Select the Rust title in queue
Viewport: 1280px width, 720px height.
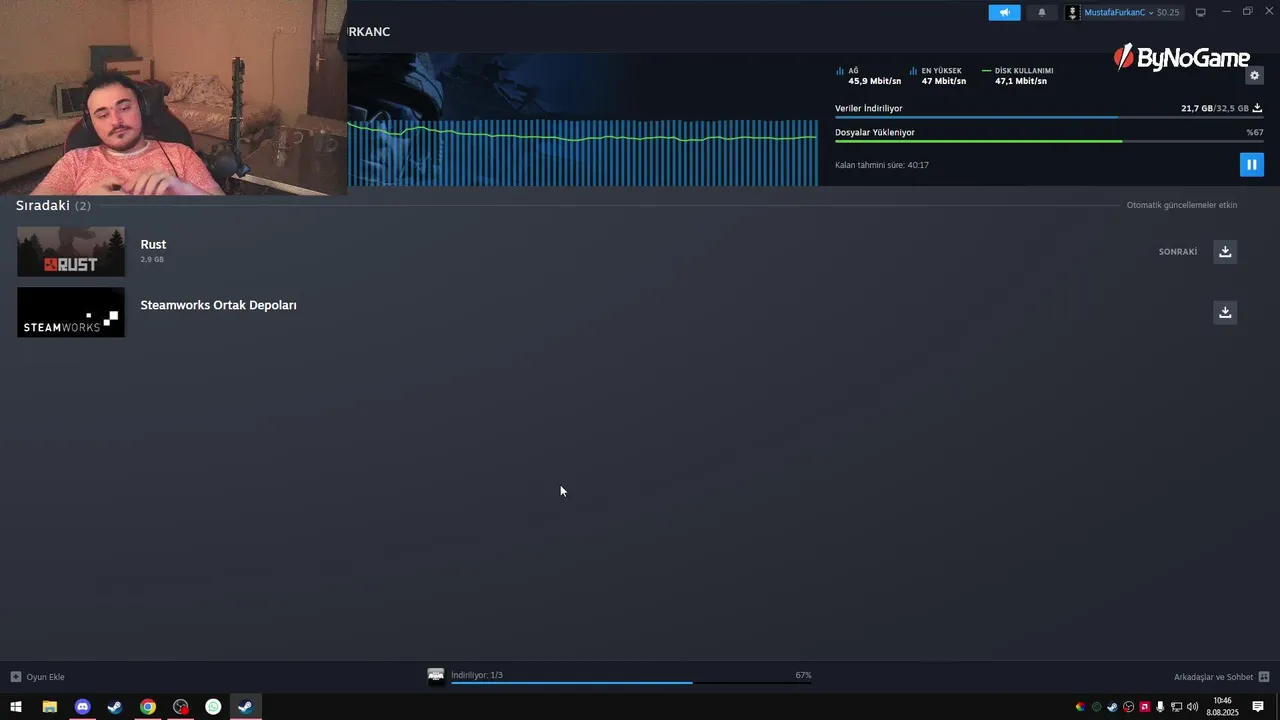click(153, 244)
